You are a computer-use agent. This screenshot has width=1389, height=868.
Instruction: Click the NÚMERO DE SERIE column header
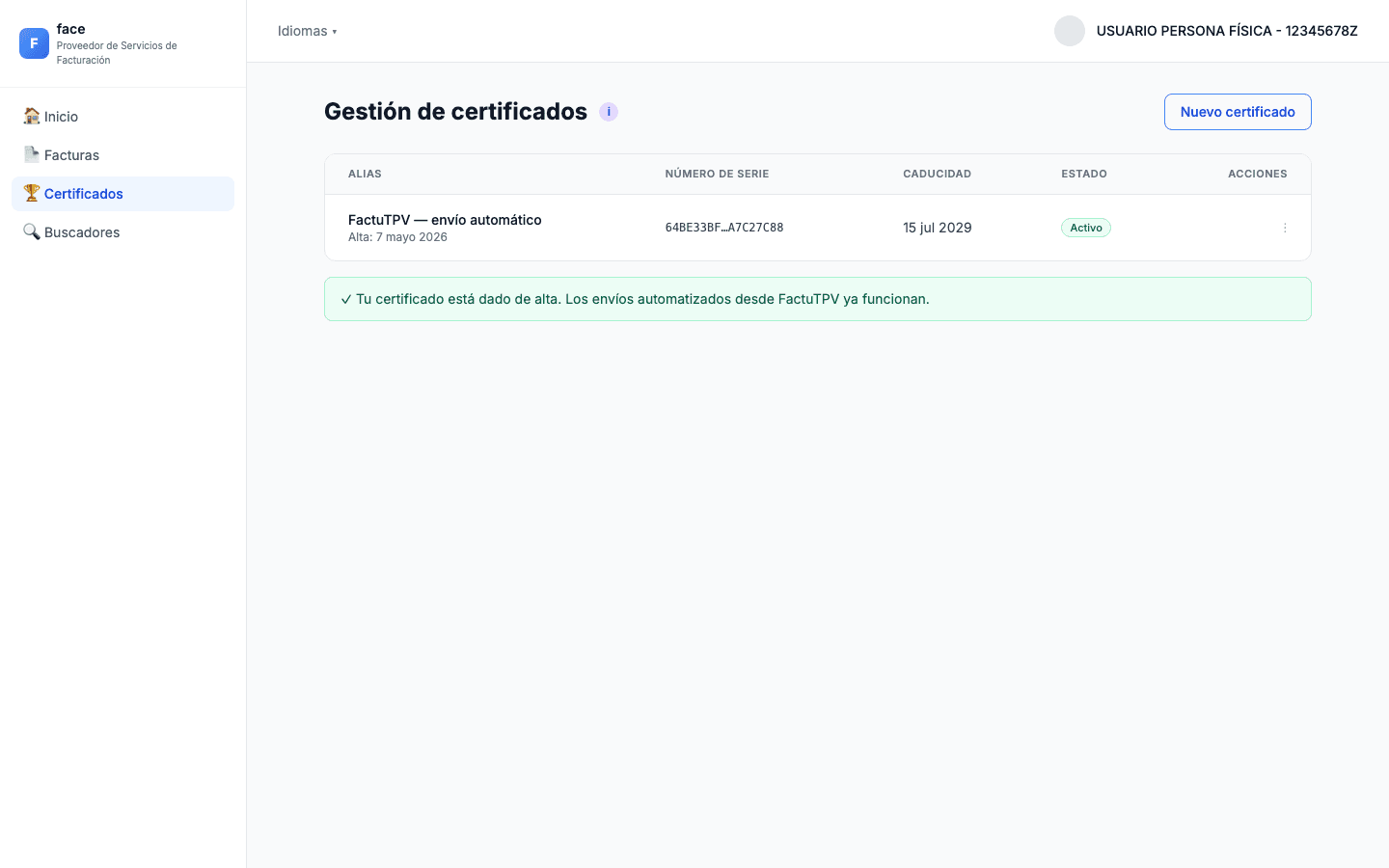tap(717, 174)
